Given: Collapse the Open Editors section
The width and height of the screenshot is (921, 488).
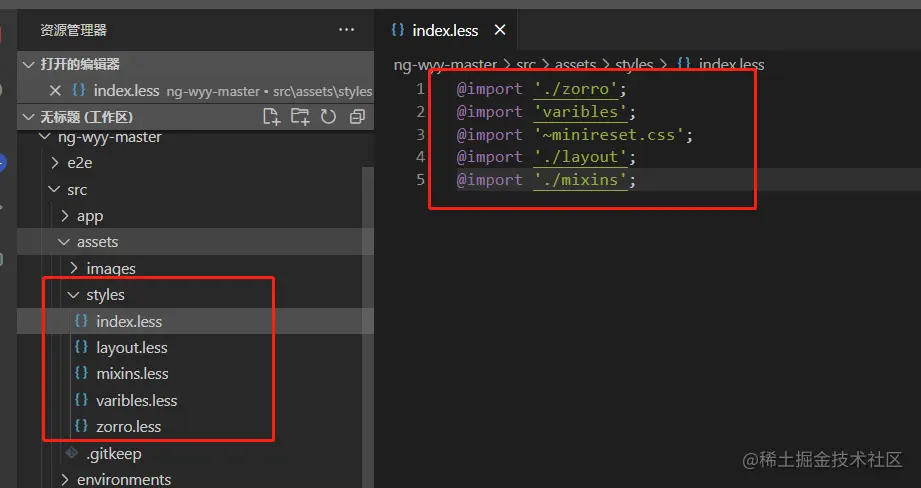Looking at the screenshot, I should (x=28, y=64).
